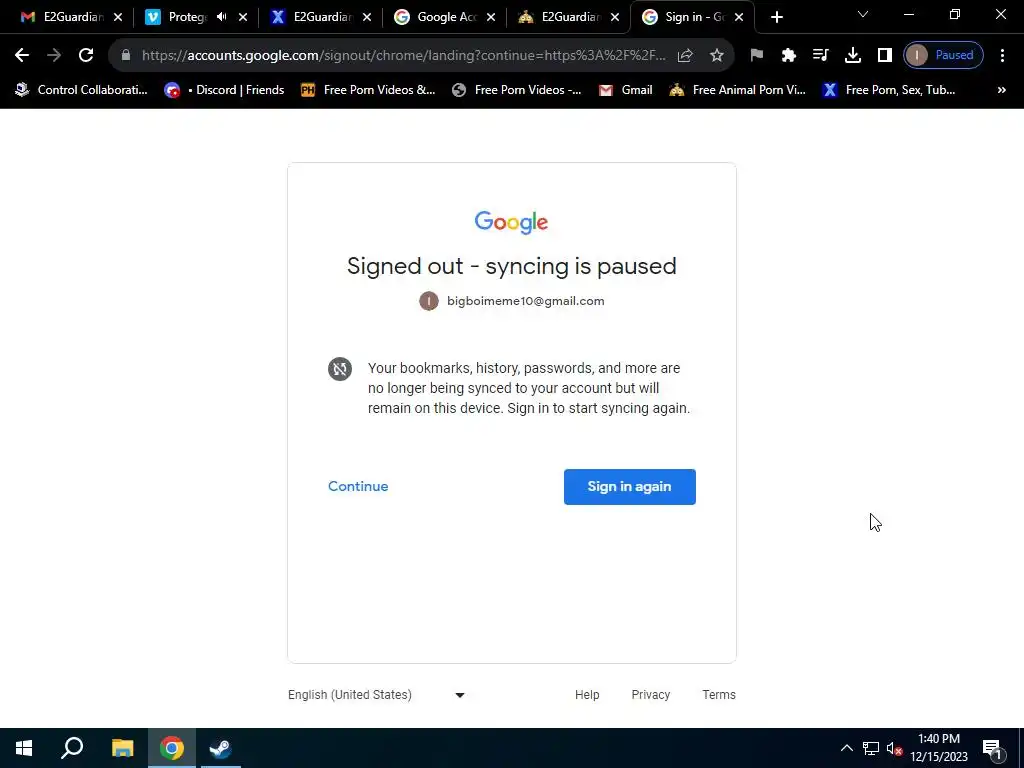Toggle the side panel icon
1024x768 pixels.
click(884, 56)
